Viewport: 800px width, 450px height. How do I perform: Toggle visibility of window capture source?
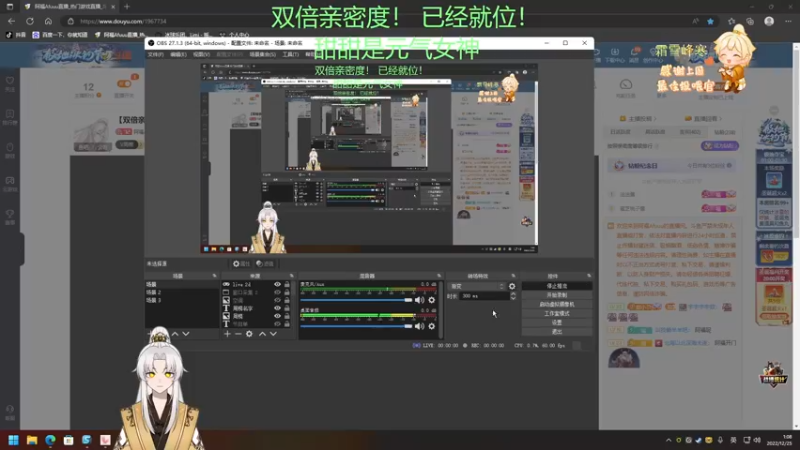(x=277, y=292)
